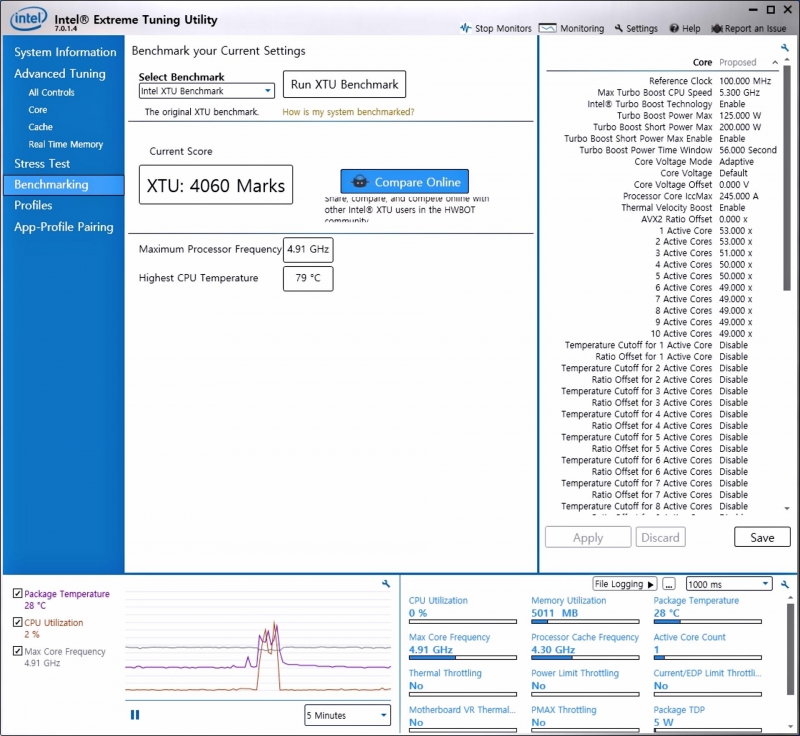This screenshot has height=736, width=800.
Task: Click Reference Clock 100.000 MHz value
Action: [745, 81]
